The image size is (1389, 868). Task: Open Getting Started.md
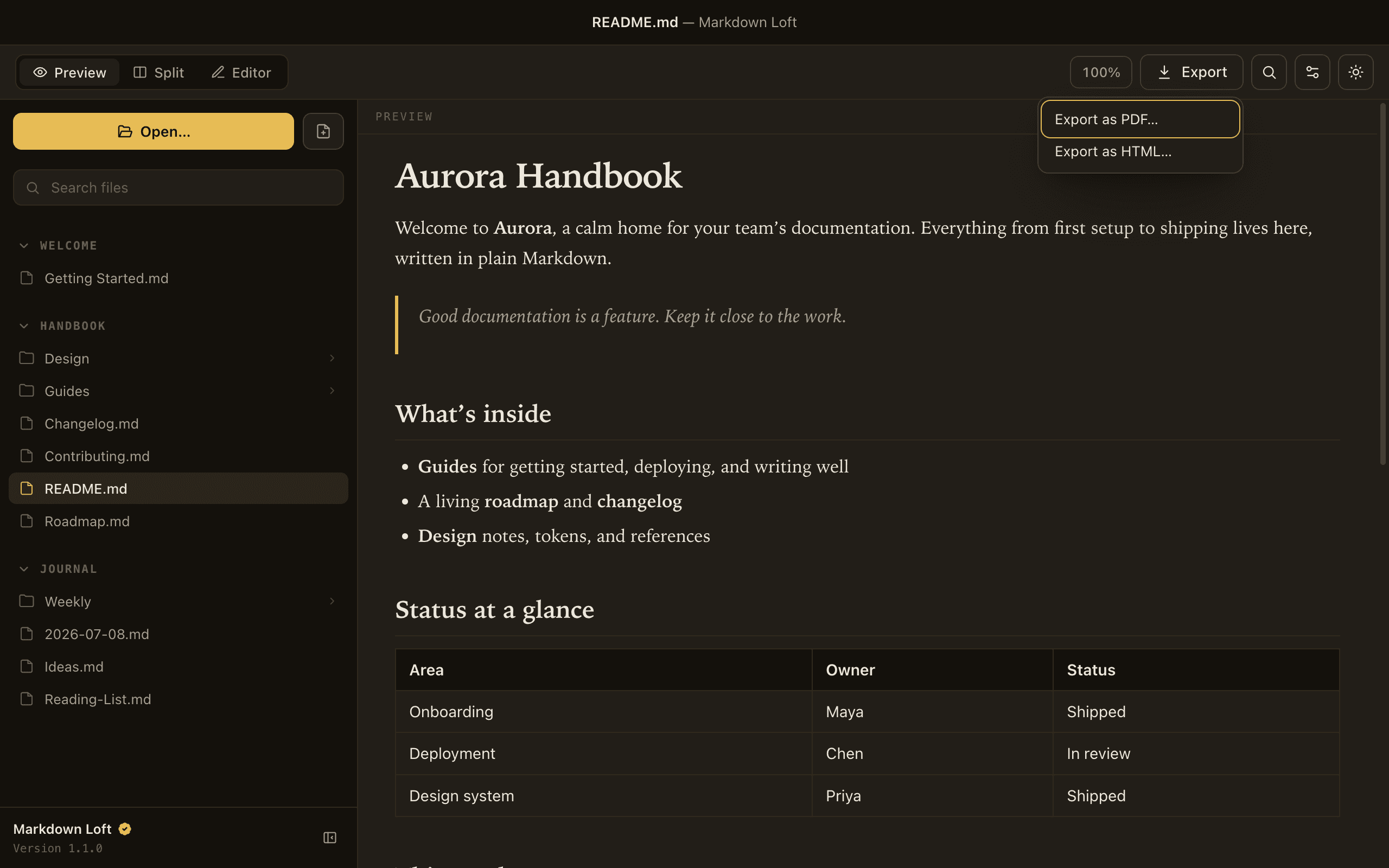[178, 278]
